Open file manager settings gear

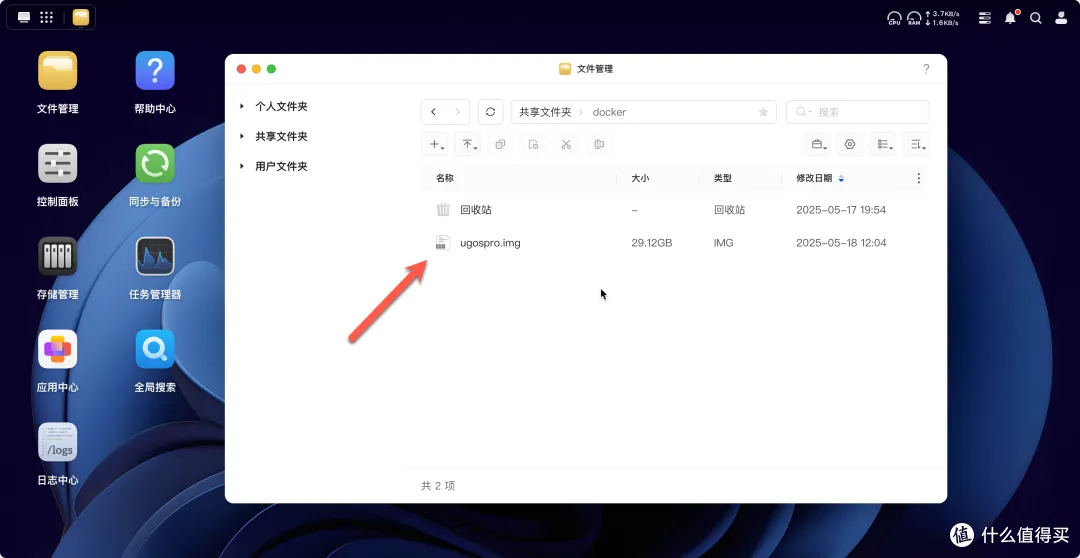[850, 144]
